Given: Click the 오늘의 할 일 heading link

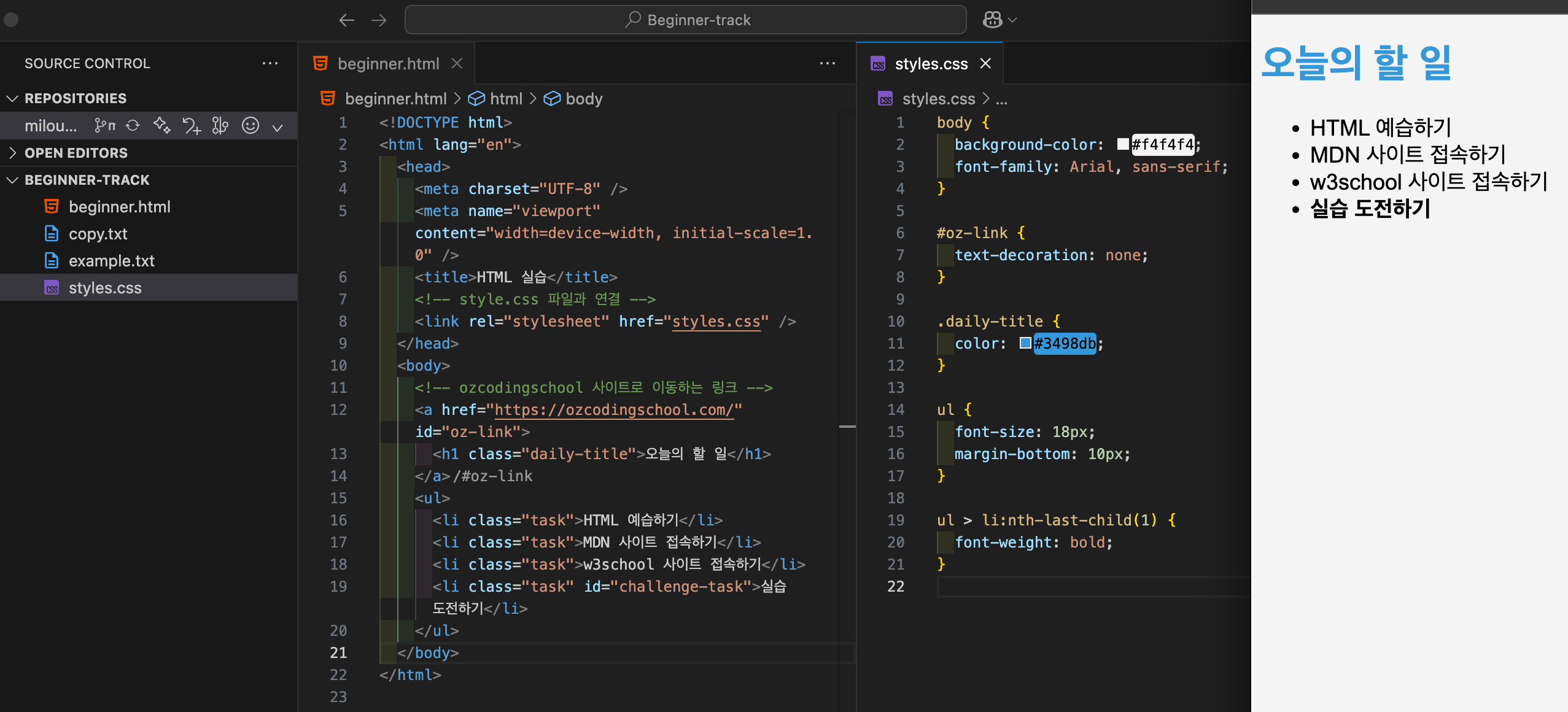Looking at the screenshot, I should point(1356,63).
